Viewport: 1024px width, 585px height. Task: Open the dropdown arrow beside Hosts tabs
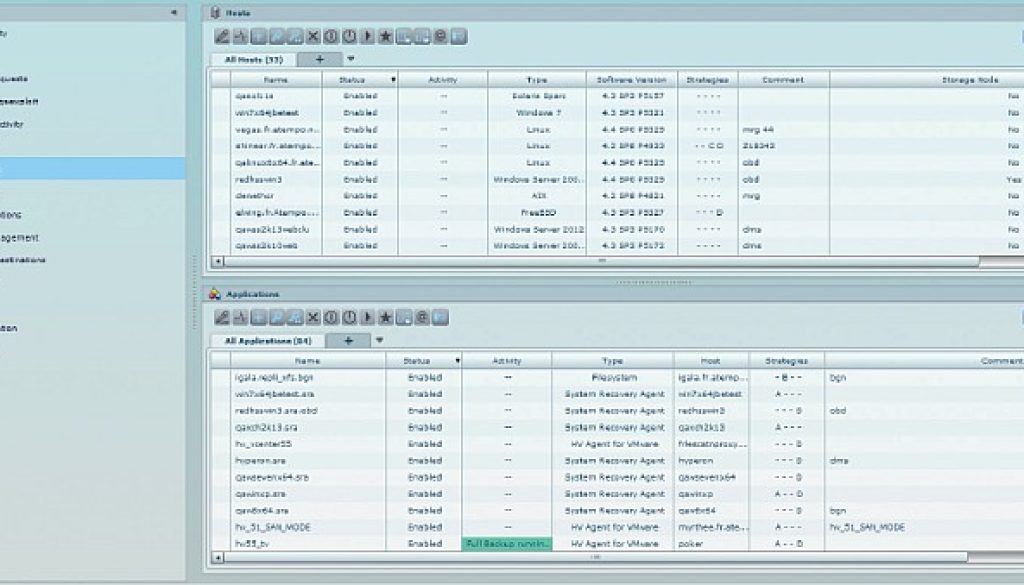(x=350, y=59)
